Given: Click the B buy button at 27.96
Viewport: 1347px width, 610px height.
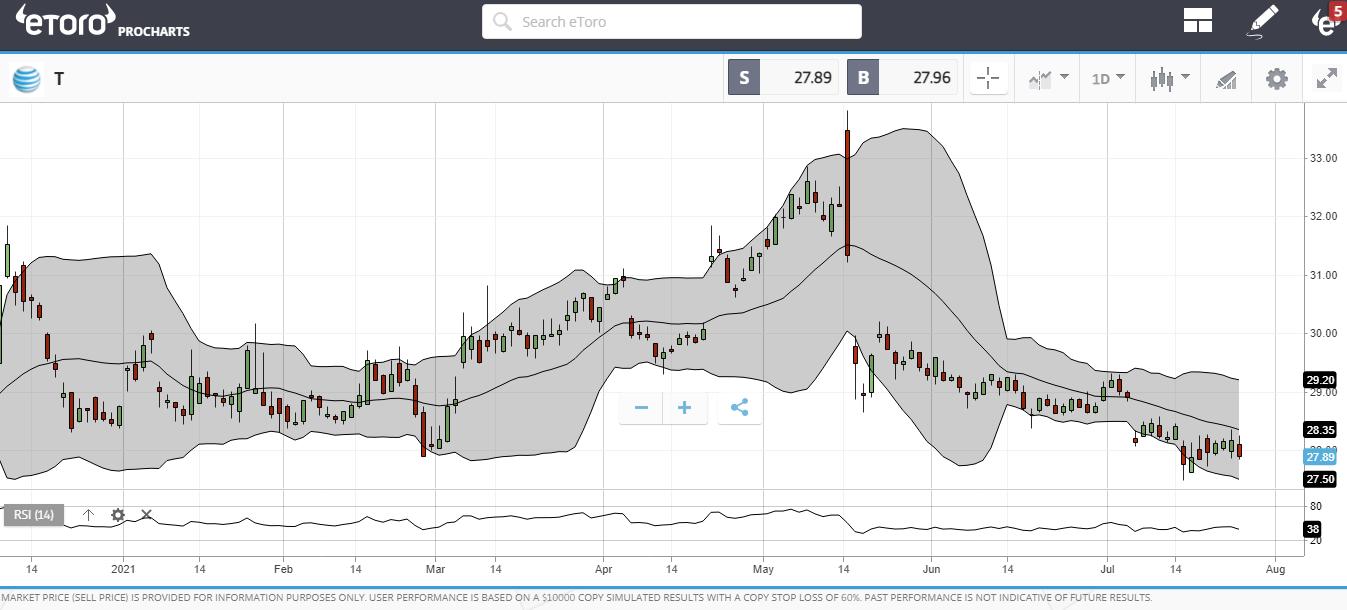Looking at the screenshot, I should click(863, 78).
